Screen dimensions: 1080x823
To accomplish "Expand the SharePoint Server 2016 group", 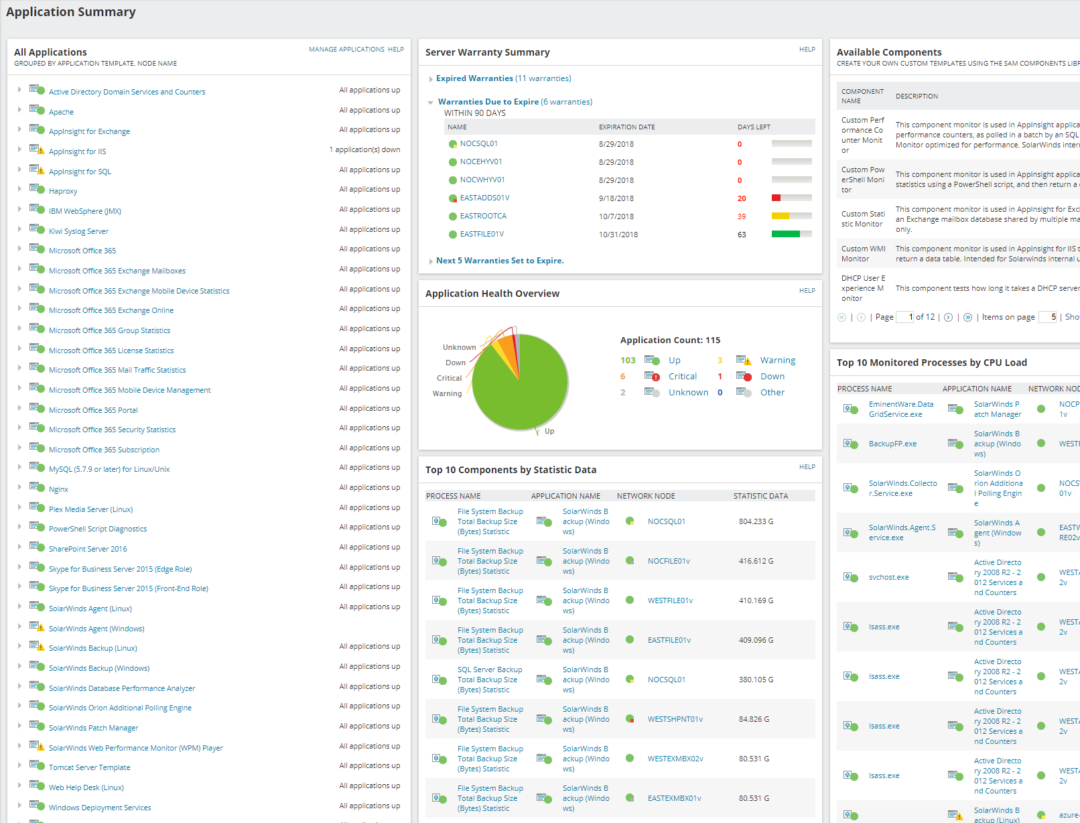I will [x=19, y=548].
